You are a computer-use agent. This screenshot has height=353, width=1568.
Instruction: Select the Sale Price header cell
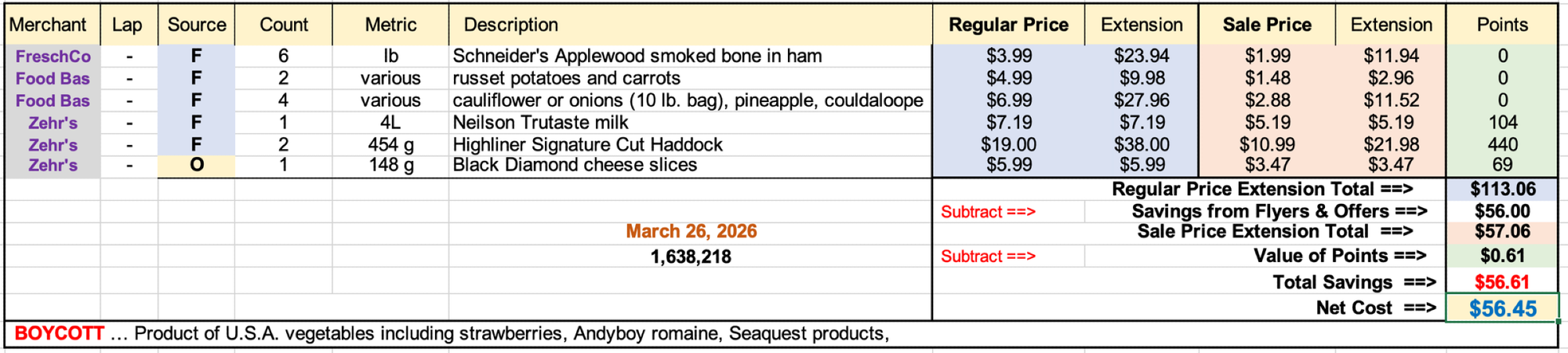pos(1266,25)
